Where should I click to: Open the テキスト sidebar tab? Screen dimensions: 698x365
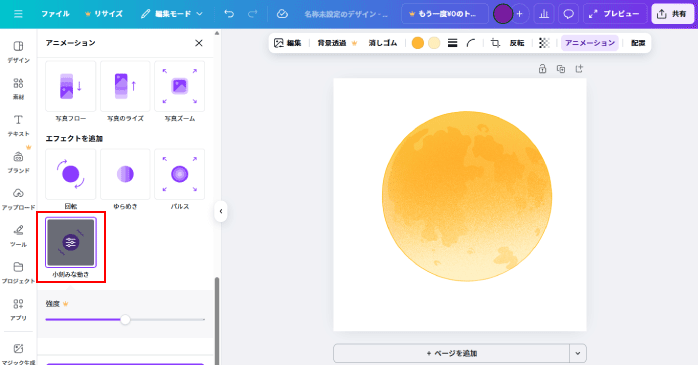tap(18, 125)
